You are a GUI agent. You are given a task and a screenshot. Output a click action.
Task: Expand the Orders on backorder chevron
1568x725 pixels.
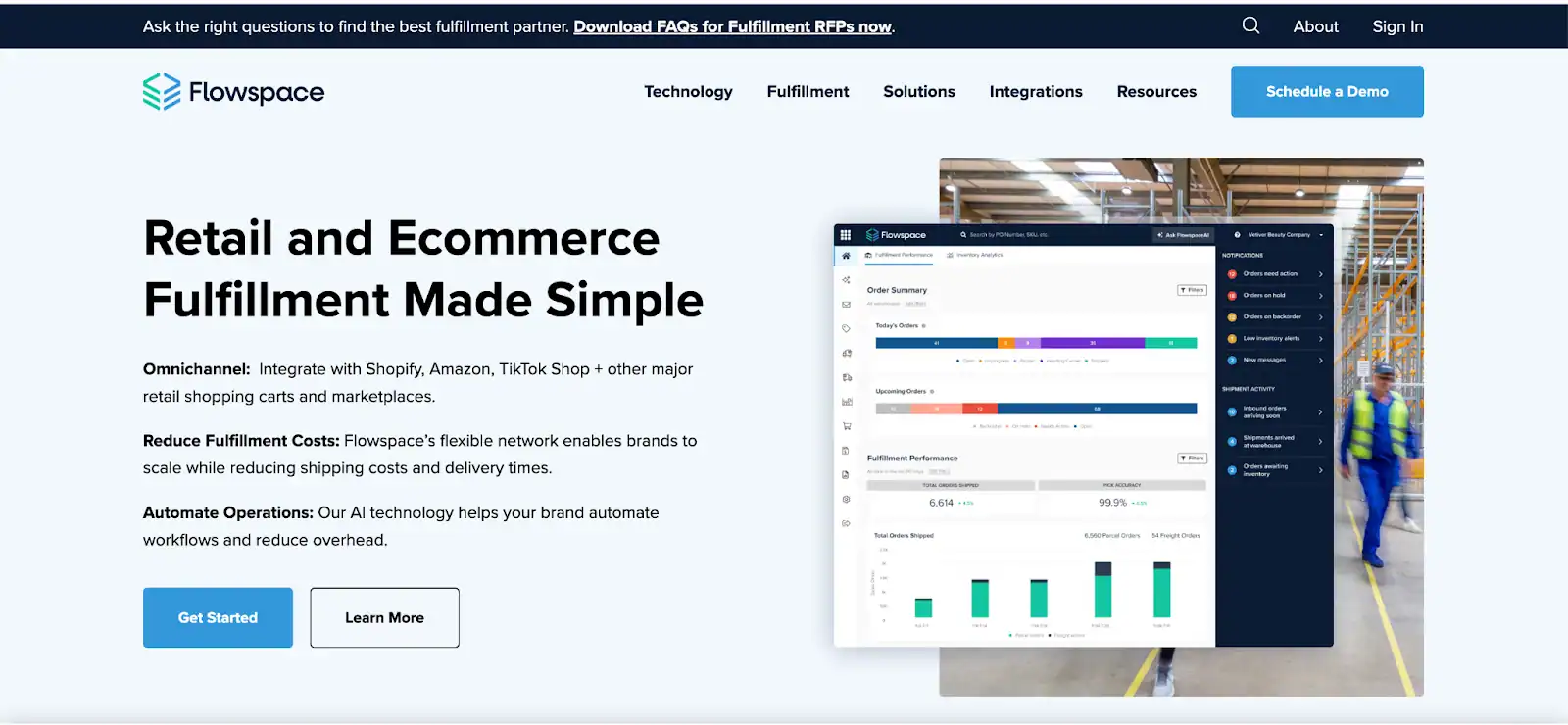click(x=1320, y=317)
